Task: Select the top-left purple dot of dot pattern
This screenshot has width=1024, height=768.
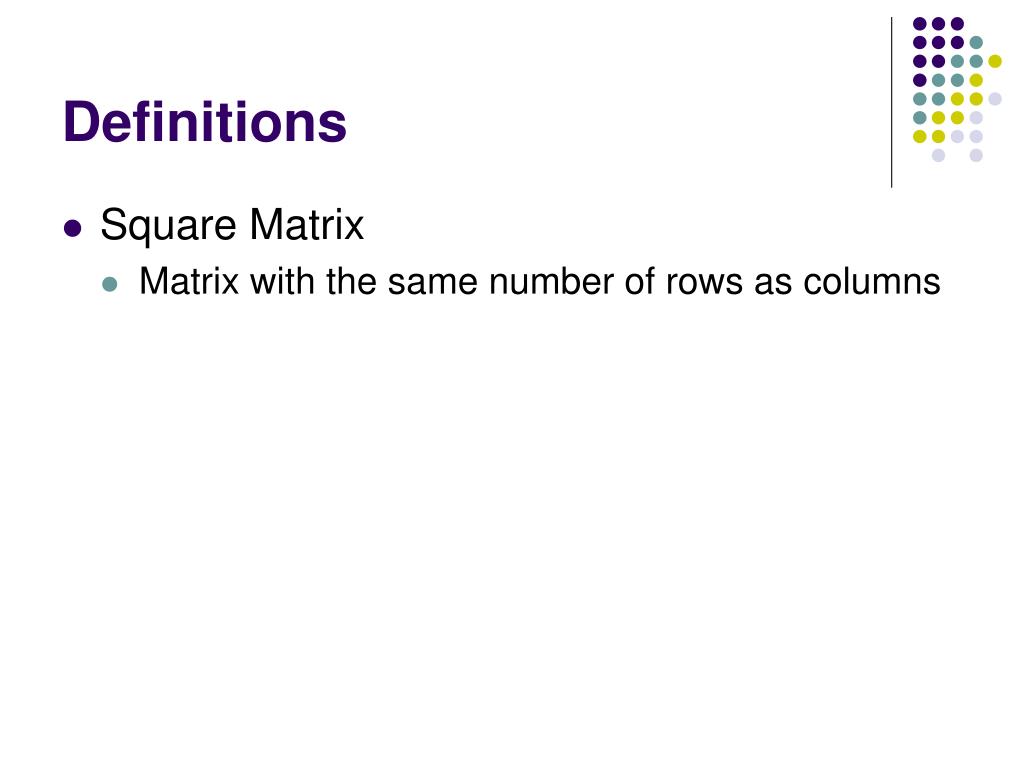Action: click(920, 24)
